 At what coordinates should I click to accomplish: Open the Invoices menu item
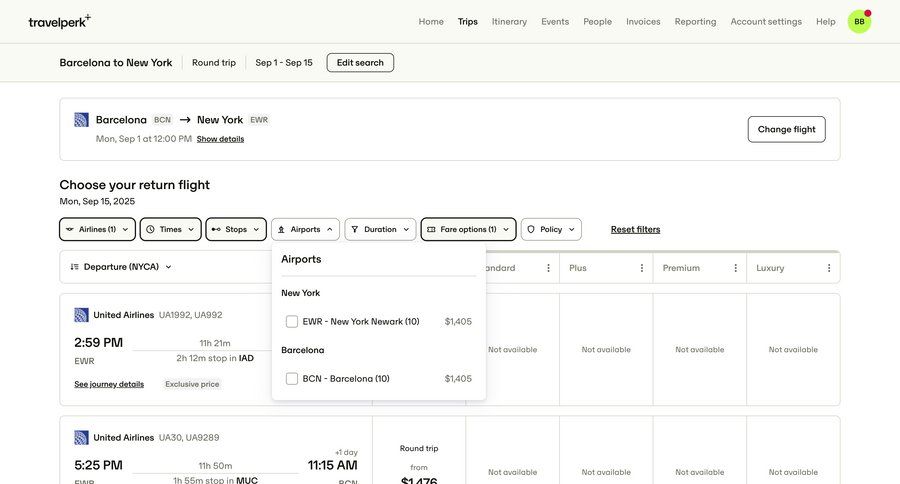click(x=643, y=21)
